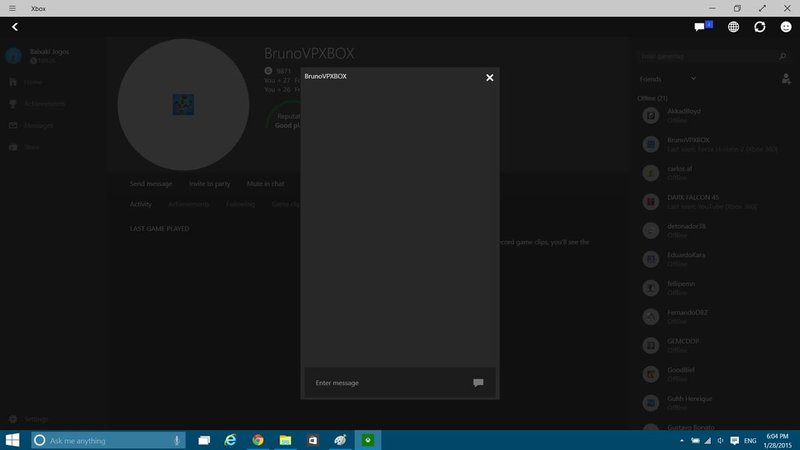Launch Internet Explorer from taskbar
The image size is (800, 450).
[x=231, y=440]
